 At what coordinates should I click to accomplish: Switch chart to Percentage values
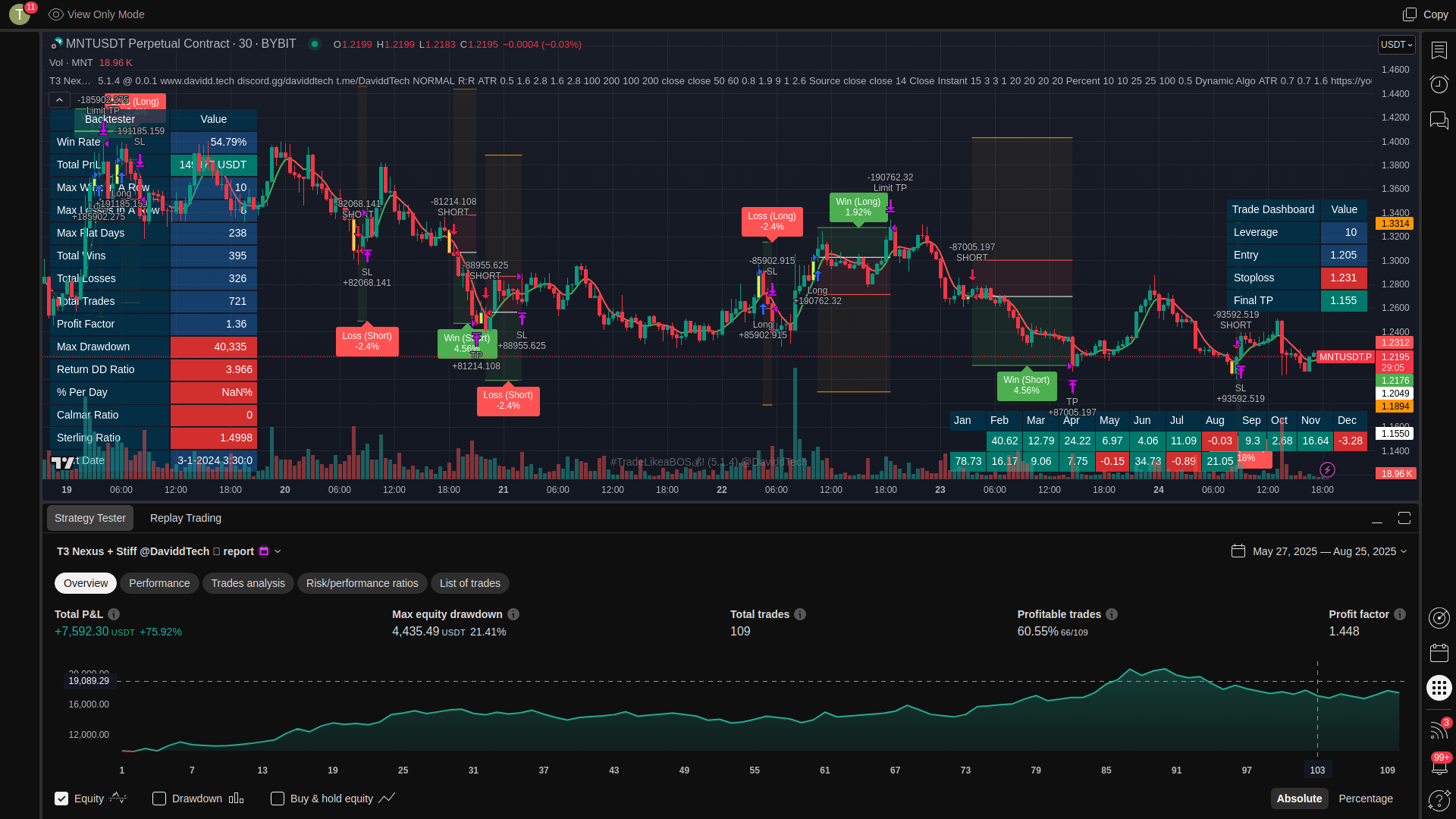(1366, 799)
